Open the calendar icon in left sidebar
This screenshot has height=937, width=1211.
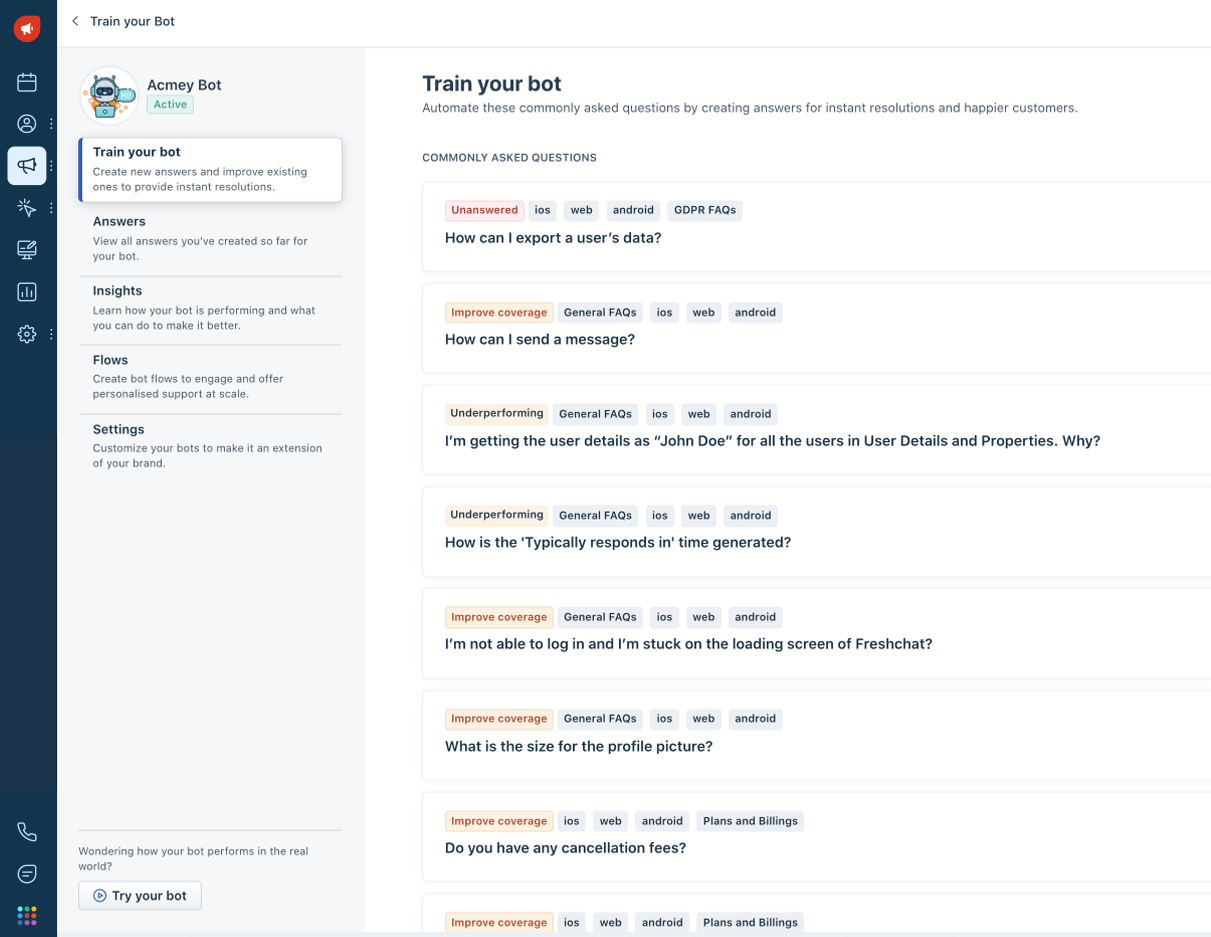tap(27, 82)
